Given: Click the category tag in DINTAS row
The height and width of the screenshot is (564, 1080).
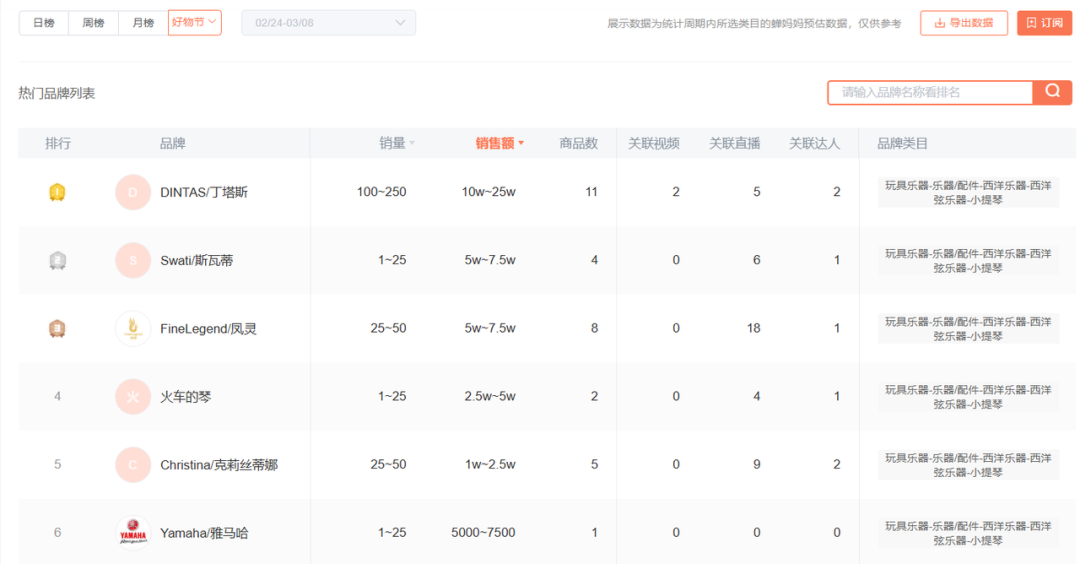Looking at the screenshot, I should (968, 192).
